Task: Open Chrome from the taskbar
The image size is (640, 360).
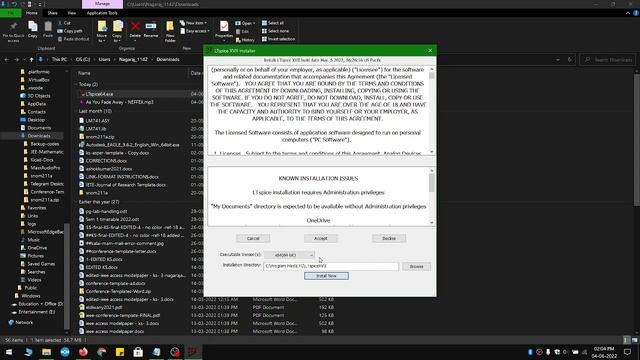Action: click(102, 352)
